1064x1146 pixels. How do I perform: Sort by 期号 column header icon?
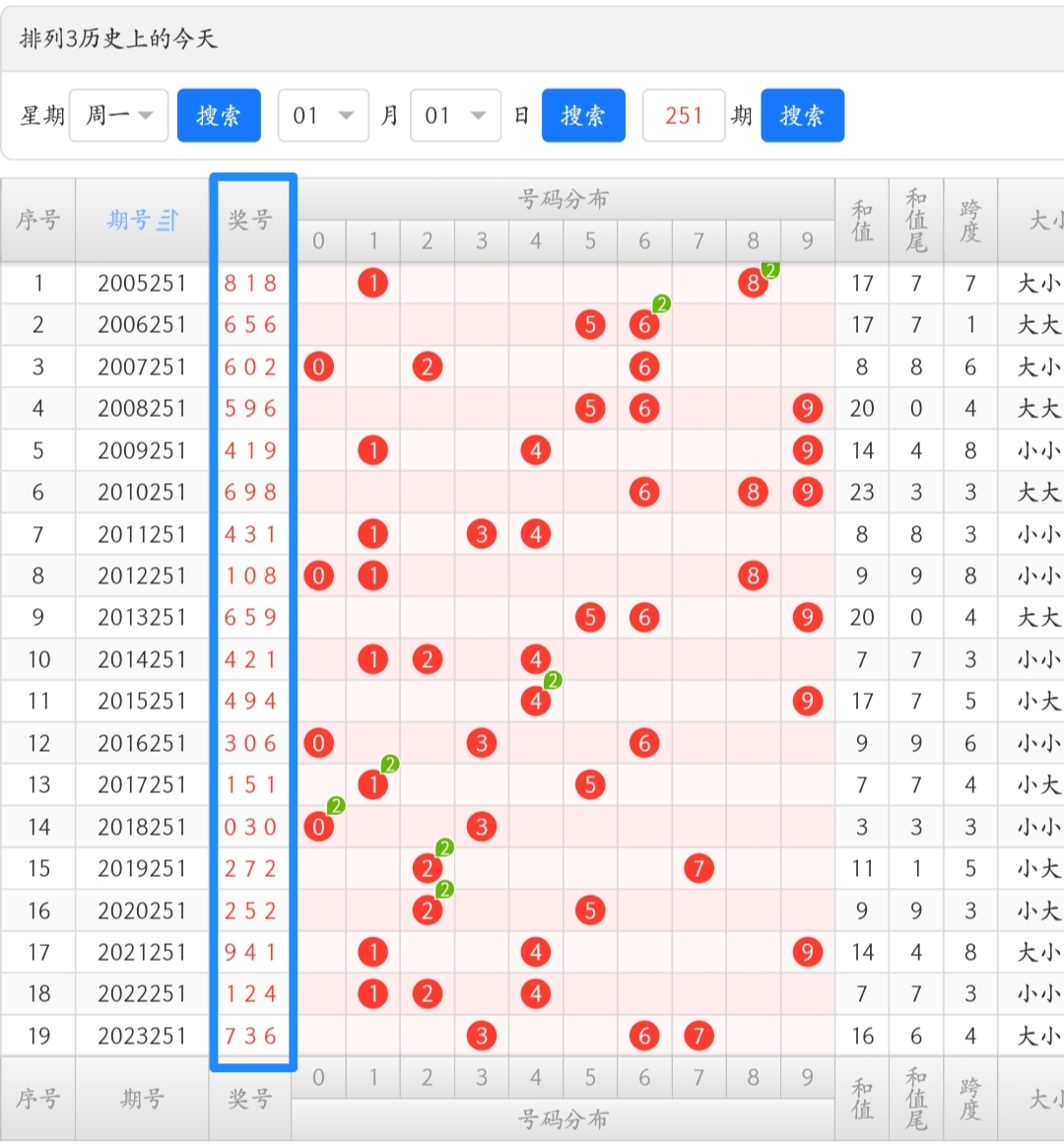[168, 220]
